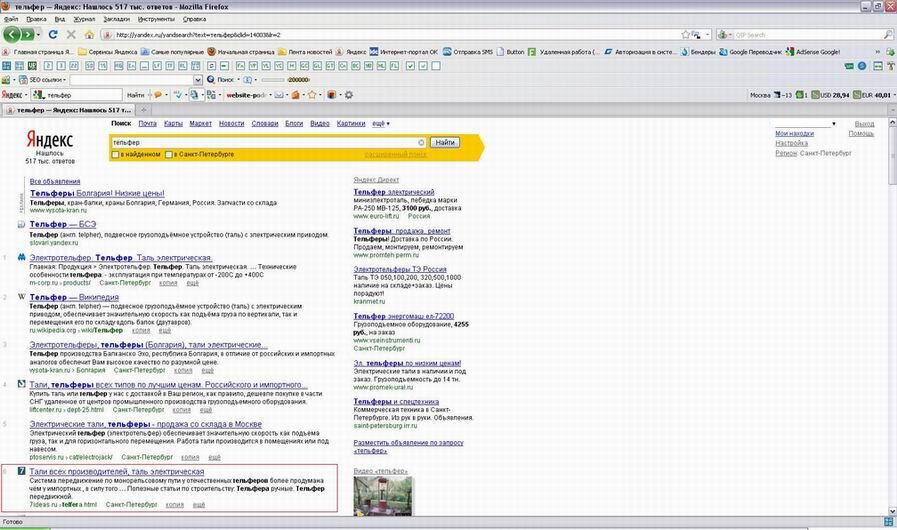Viewport: 897px width, 530px height.
Task: Click the browser Back arrow button
Action: click(12, 34)
